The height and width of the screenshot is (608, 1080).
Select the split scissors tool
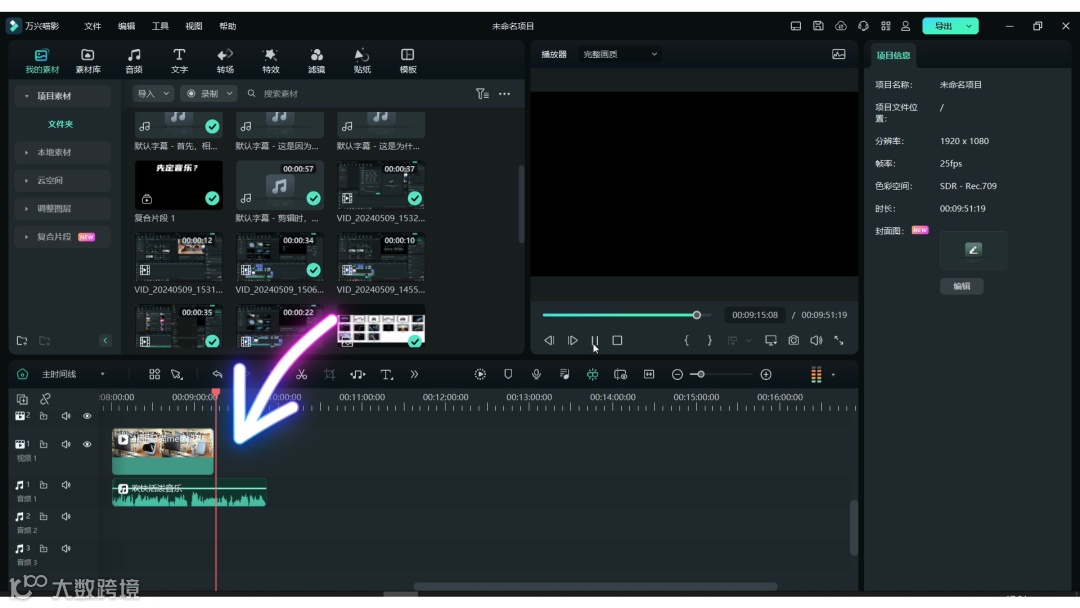click(301, 374)
